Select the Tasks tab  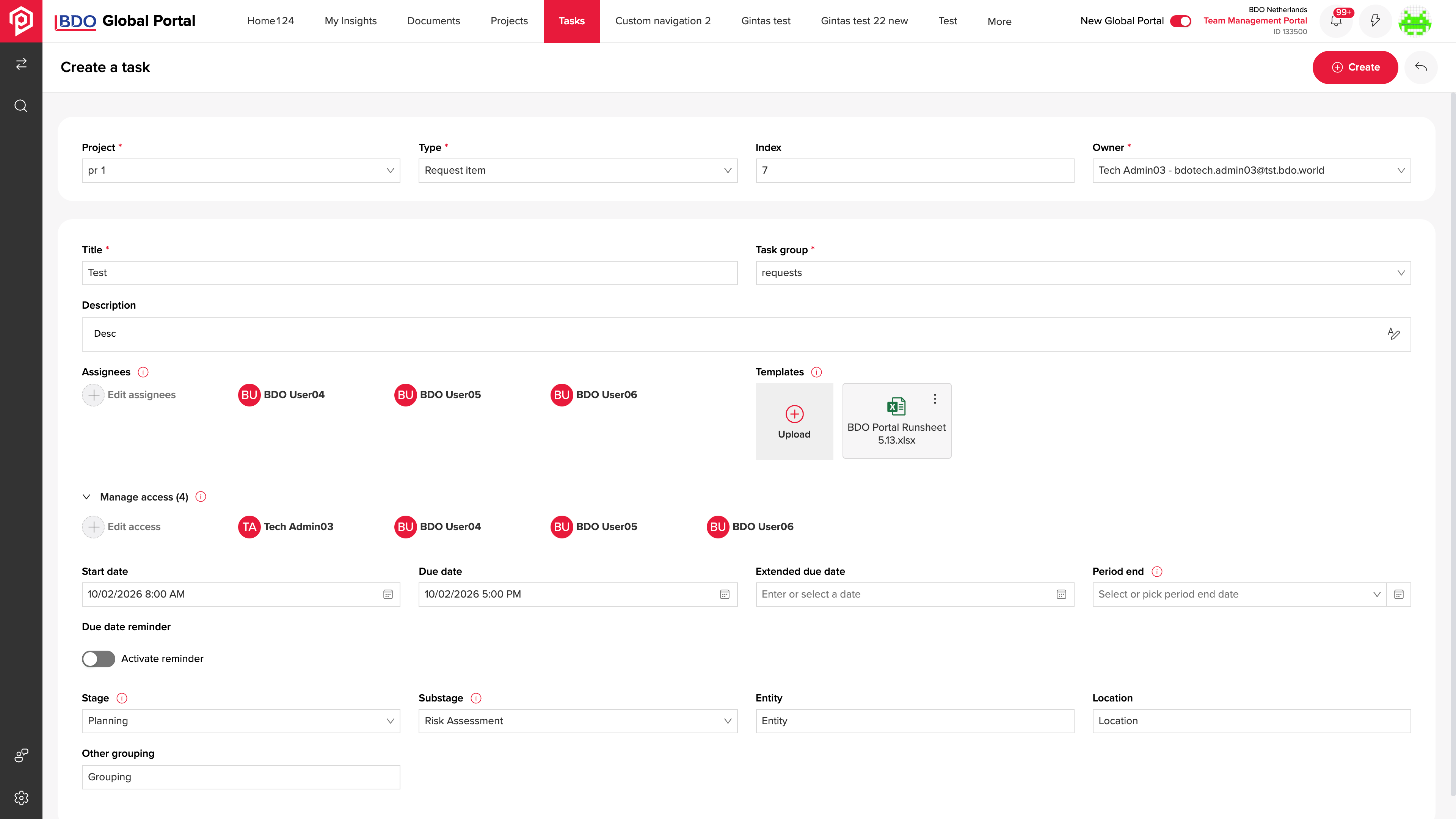pyautogui.click(x=571, y=21)
